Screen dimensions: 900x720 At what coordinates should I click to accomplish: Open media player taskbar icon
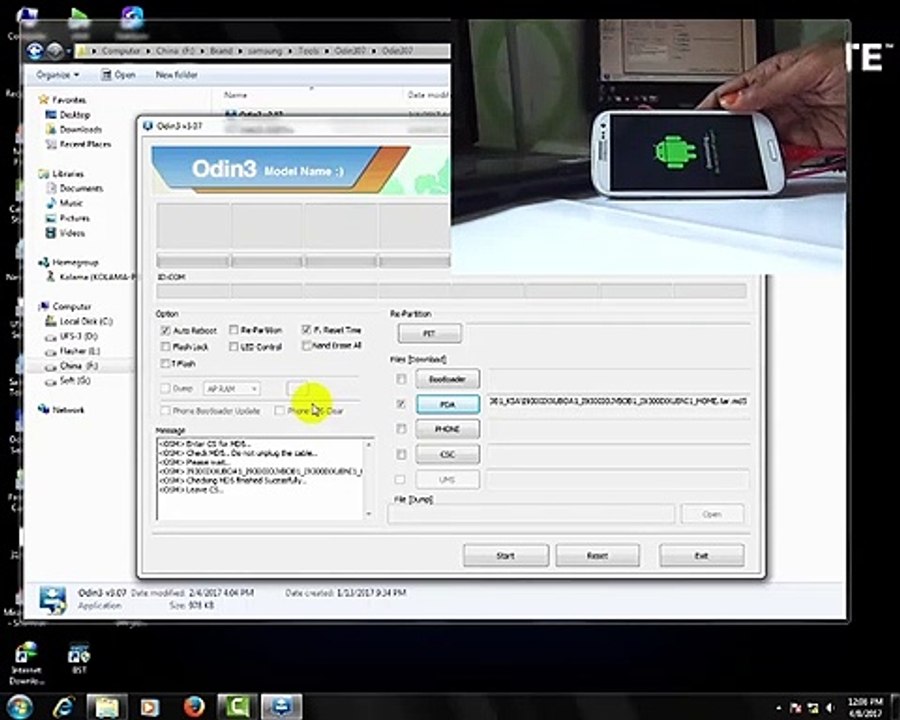click(x=150, y=707)
